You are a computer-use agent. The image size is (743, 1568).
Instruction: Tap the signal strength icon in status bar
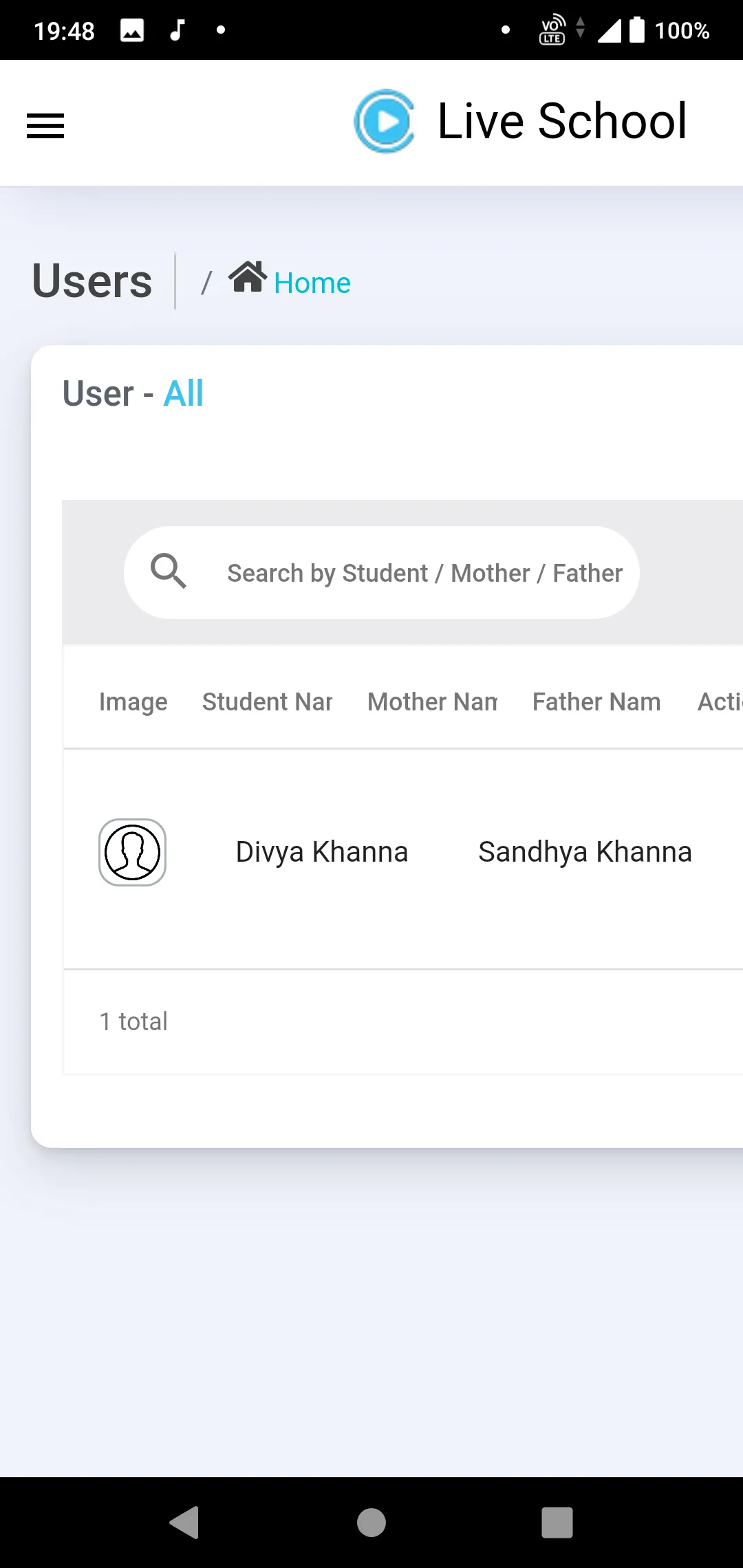point(610,30)
